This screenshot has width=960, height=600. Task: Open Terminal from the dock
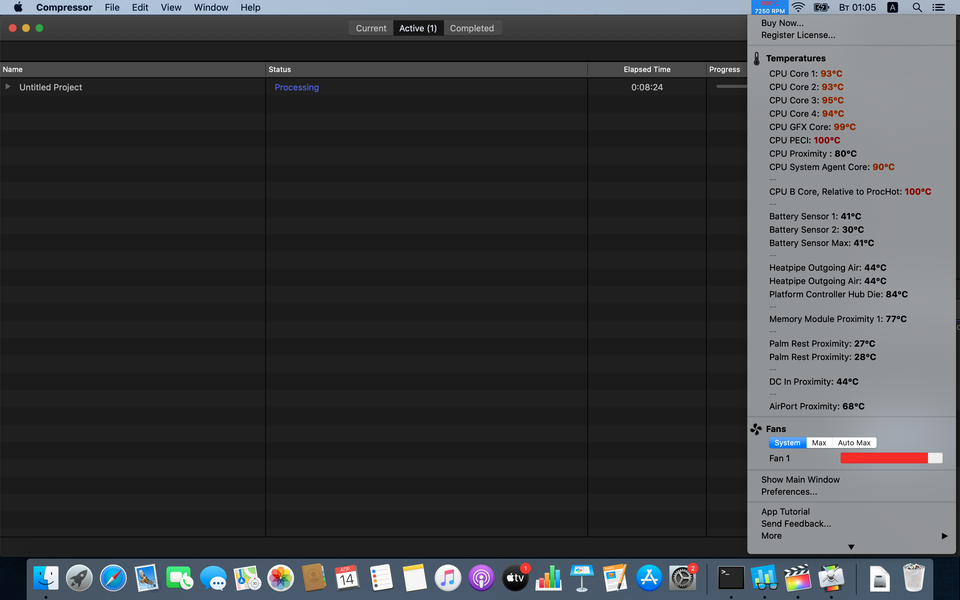pyautogui.click(x=731, y=577)
